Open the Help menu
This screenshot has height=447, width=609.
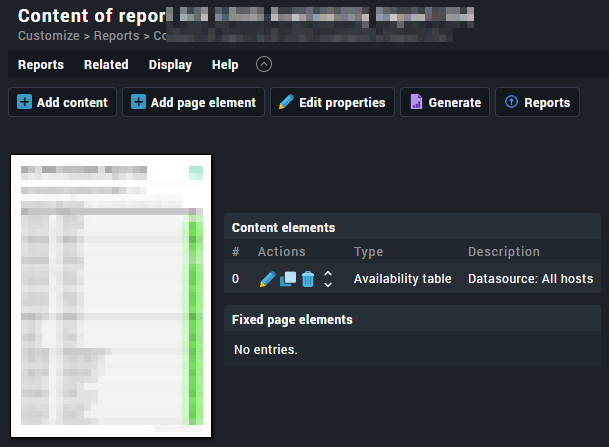(225, 65)
